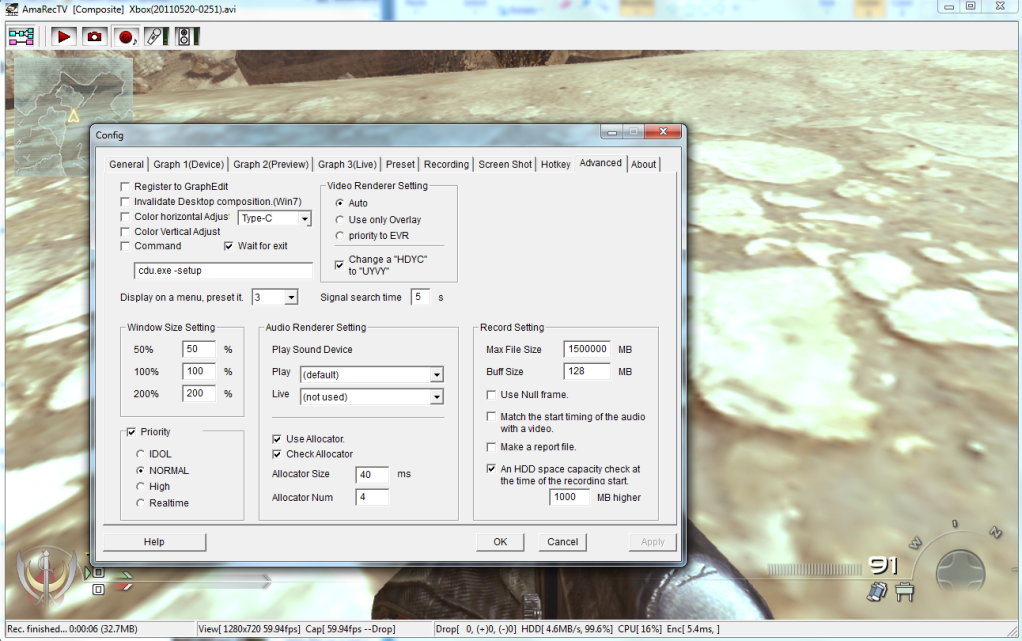Edit the Max File Size field
1022x641 pixels.
tap(587, 350)
